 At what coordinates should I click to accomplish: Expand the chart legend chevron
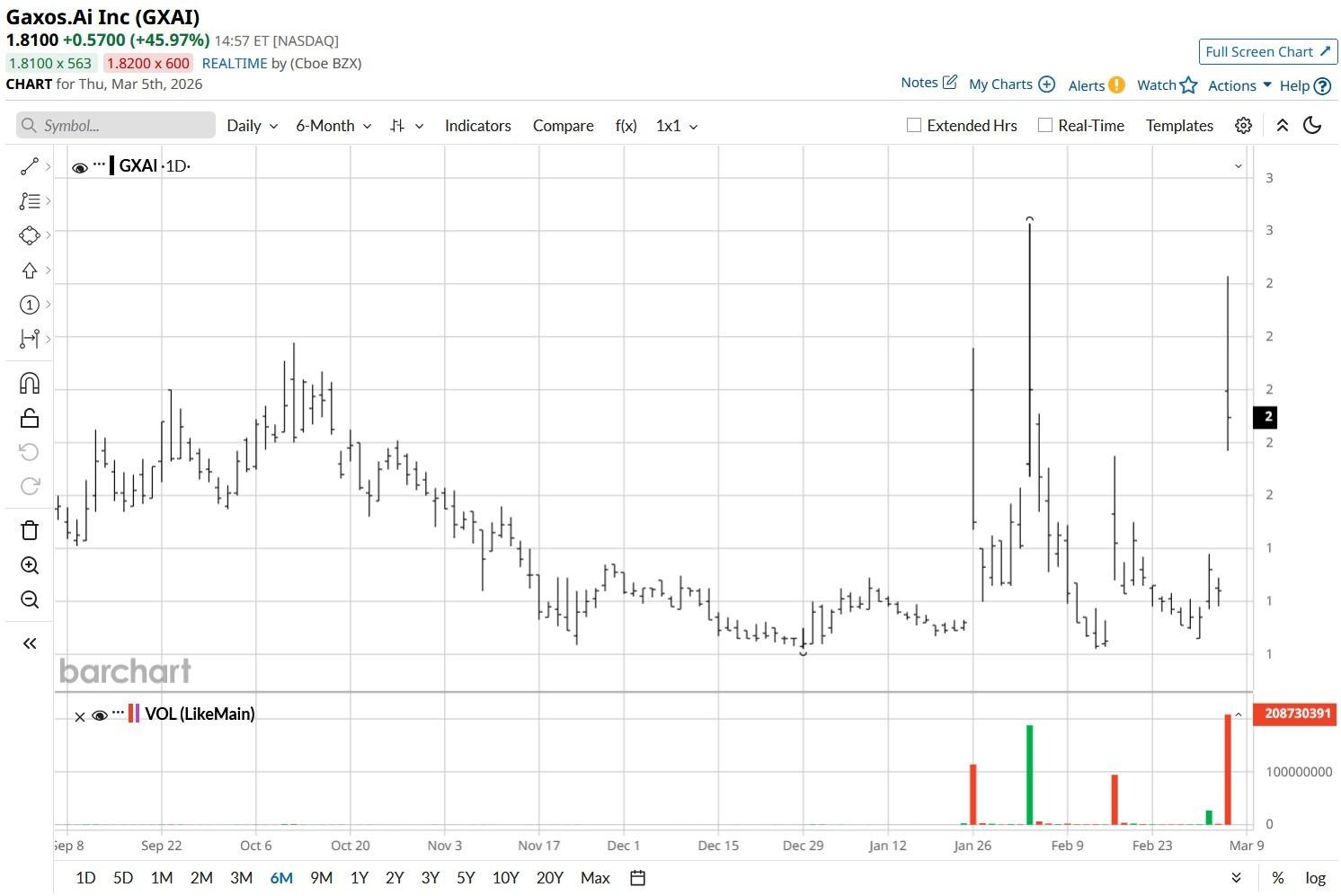point(1238,166)
